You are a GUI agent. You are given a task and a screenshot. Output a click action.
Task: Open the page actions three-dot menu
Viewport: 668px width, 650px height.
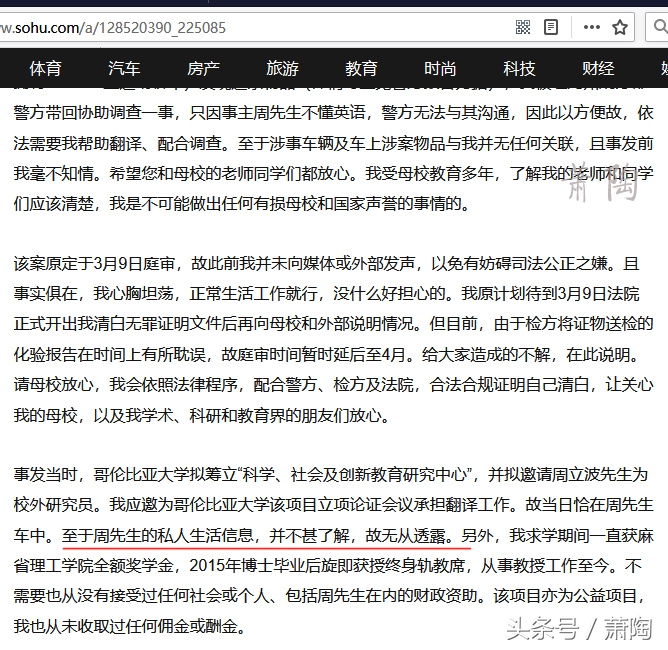591,27
